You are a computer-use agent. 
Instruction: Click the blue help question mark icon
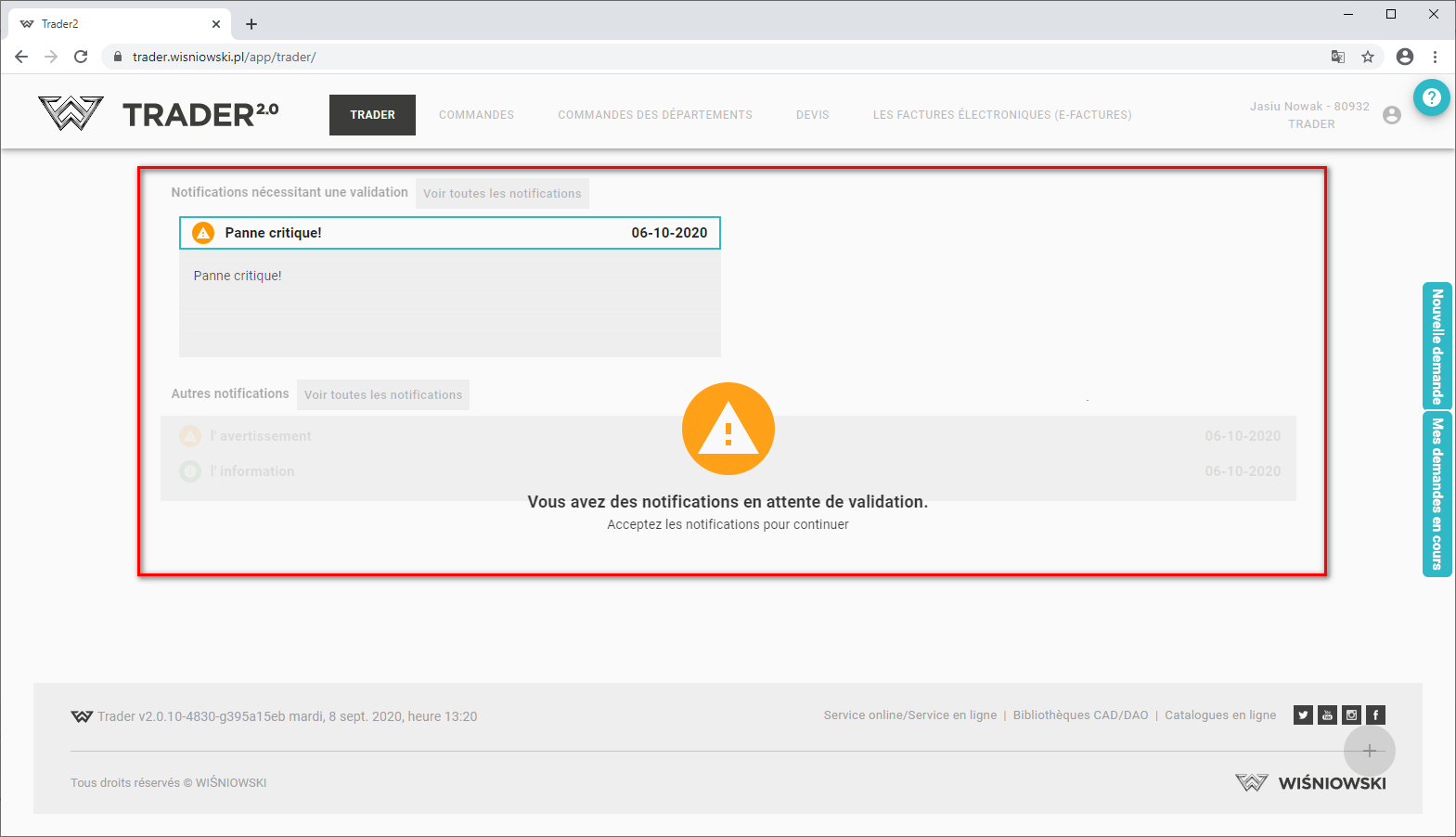click(1432, 97)
